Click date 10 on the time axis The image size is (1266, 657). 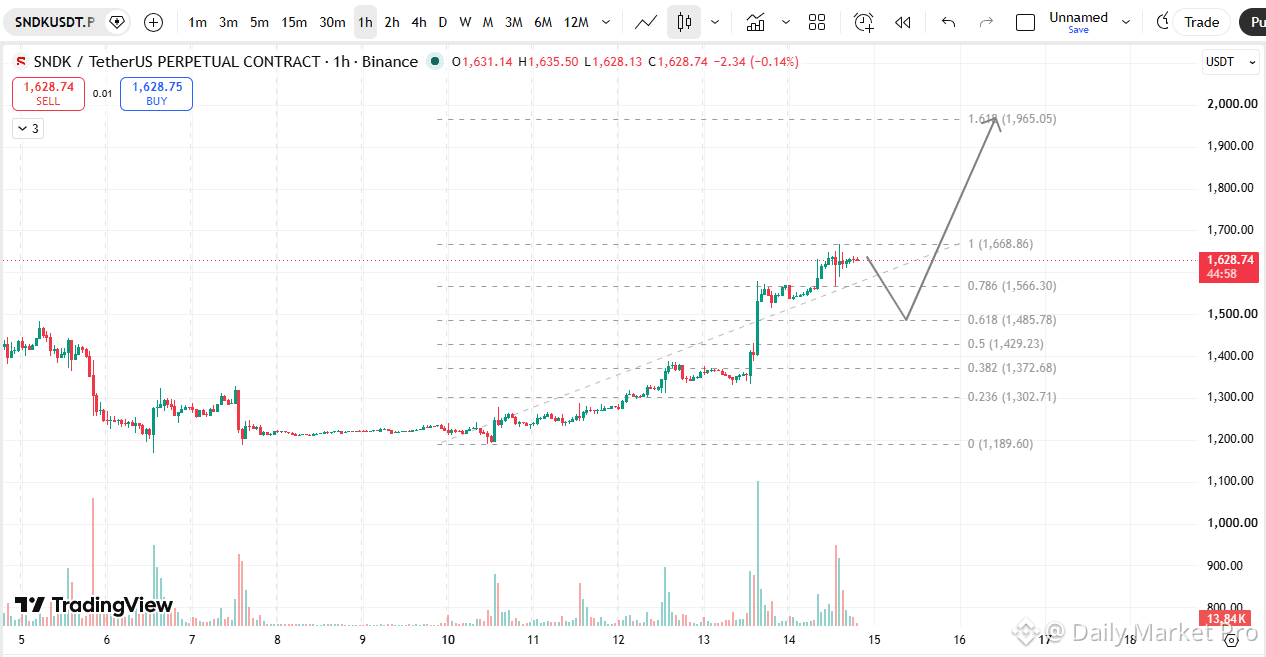click(x=448, y=640)
